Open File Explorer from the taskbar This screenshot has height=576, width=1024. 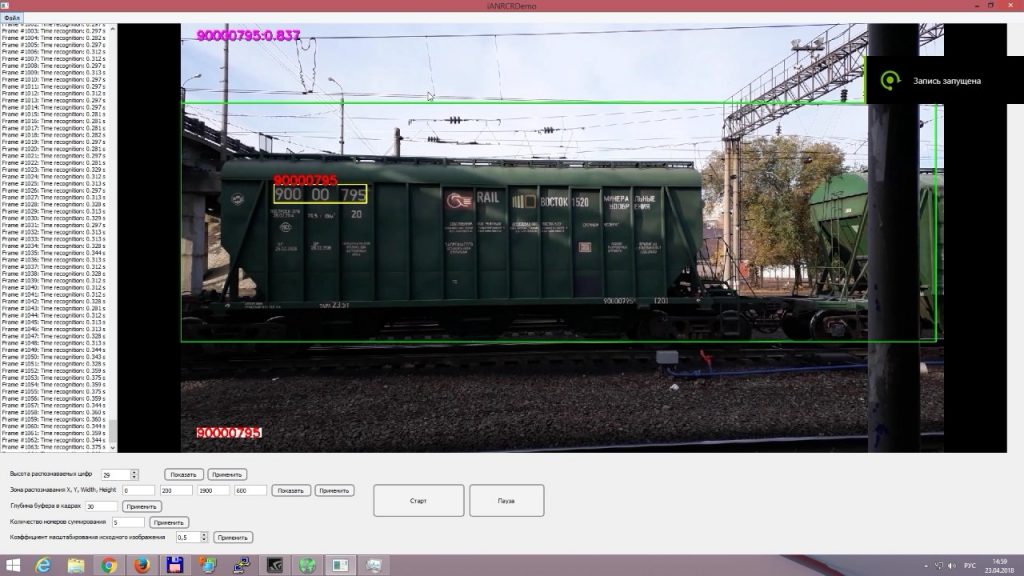tap(76, 565)
